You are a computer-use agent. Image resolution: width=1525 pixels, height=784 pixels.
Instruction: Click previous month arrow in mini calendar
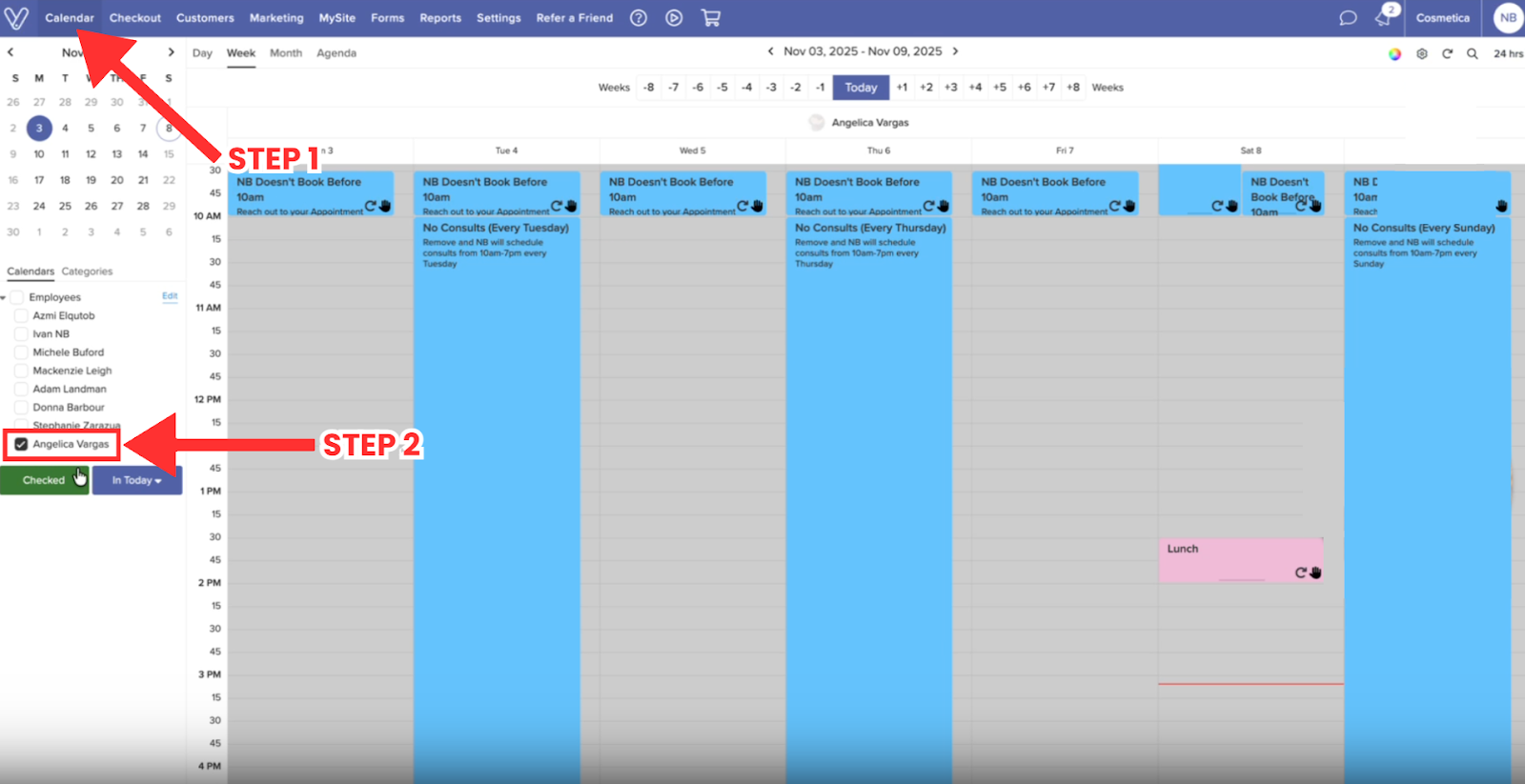pos(10,52)
